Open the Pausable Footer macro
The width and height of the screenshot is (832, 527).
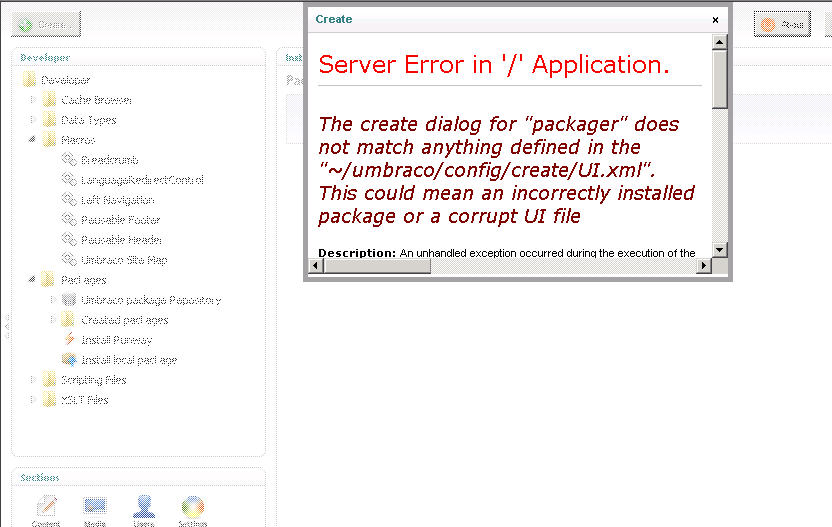pyautogui.click(x=120, y=220)
